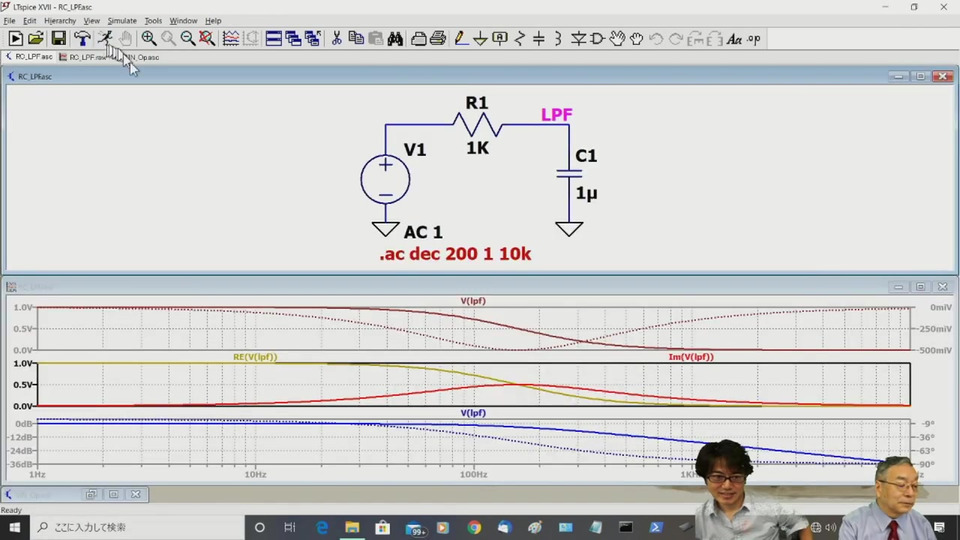
Task: Click the Mirror component icon
Action: 714,39
